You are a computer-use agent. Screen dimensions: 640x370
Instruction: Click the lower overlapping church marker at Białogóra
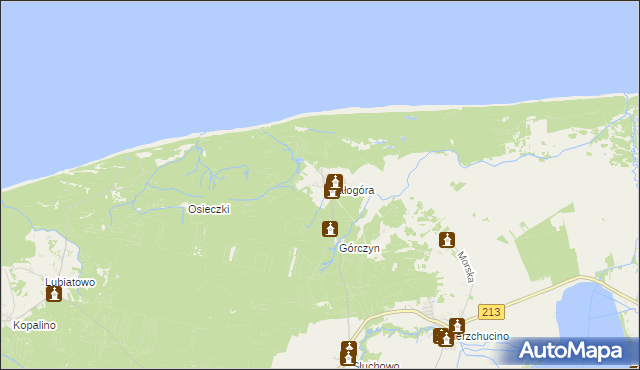pyautogui.click(x=332, y=191)
